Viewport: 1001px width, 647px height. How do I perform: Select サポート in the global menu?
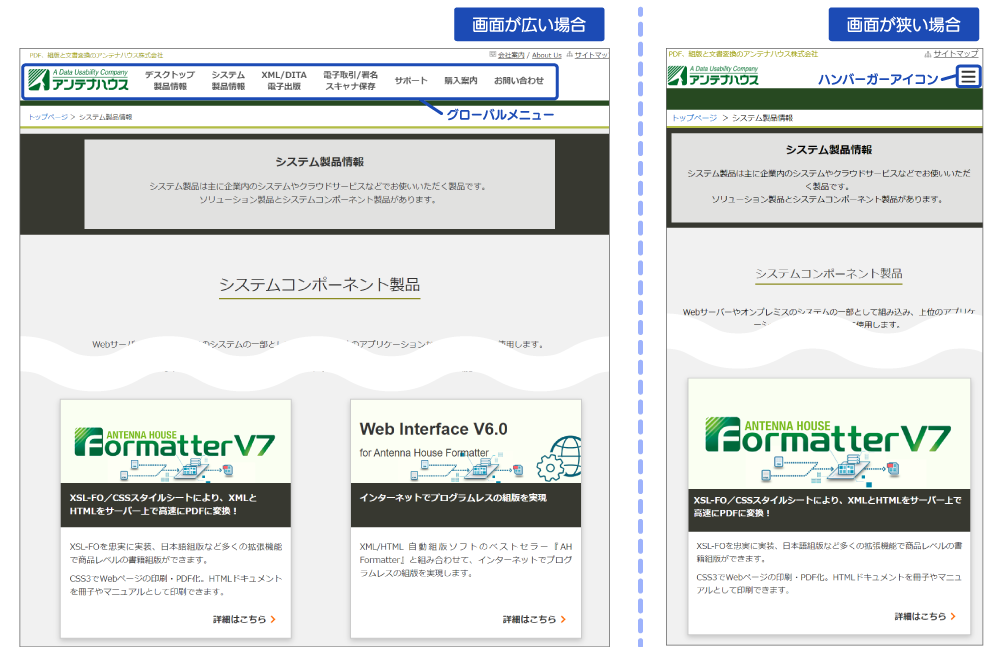click(x=410, y=81)
